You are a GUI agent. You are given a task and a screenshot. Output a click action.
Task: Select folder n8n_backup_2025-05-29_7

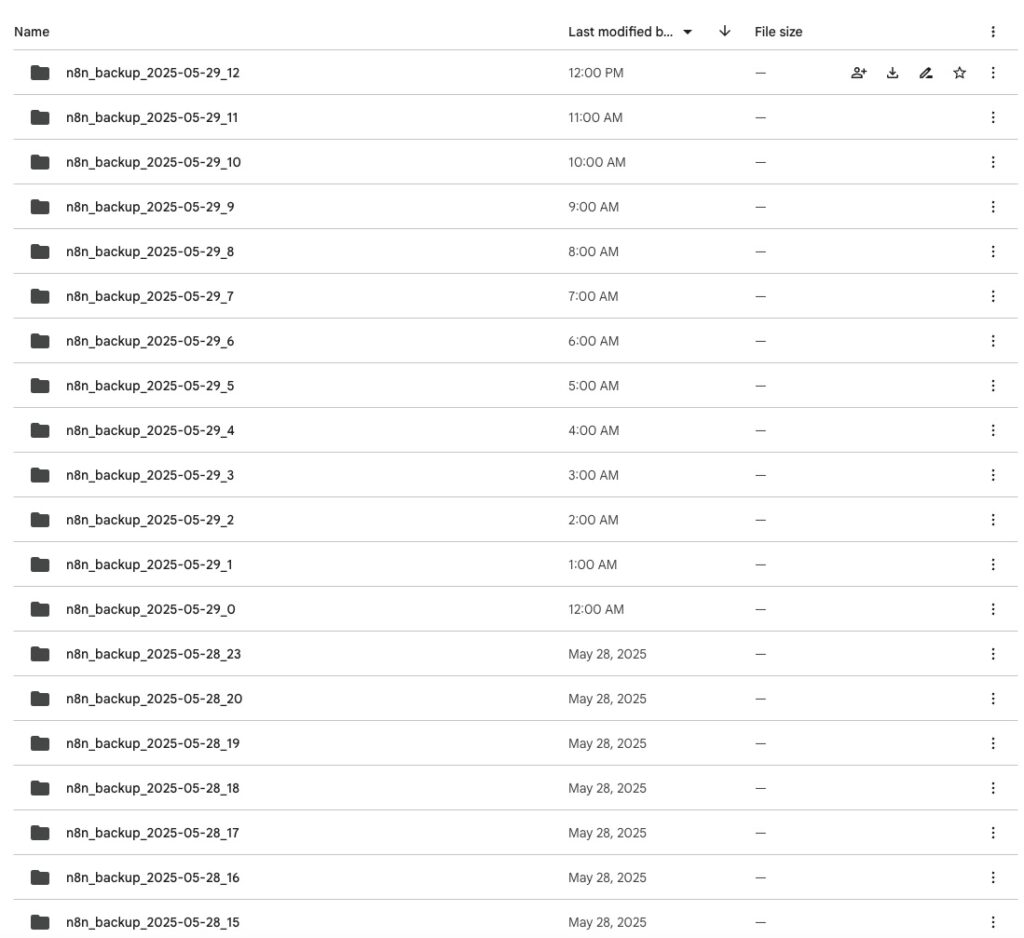point(515,297)
